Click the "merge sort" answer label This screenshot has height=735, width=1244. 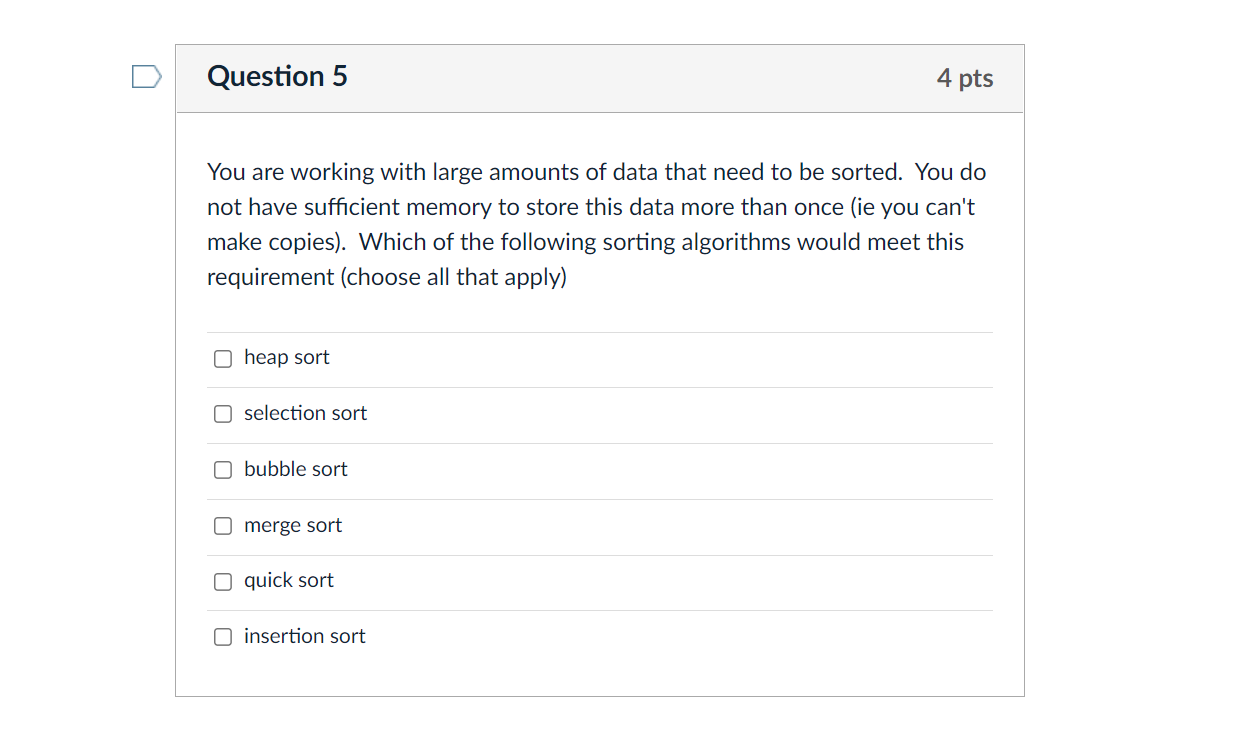click(292, 525)
